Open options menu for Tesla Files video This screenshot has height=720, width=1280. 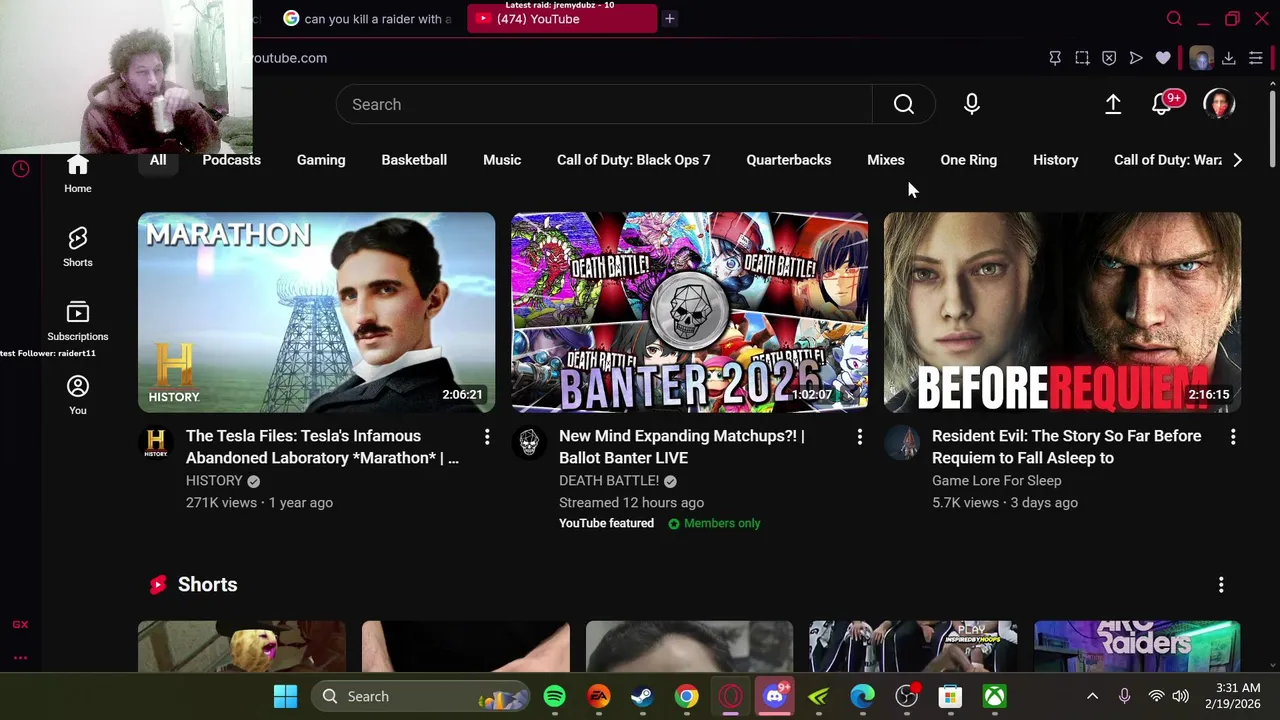coord(487,437)
